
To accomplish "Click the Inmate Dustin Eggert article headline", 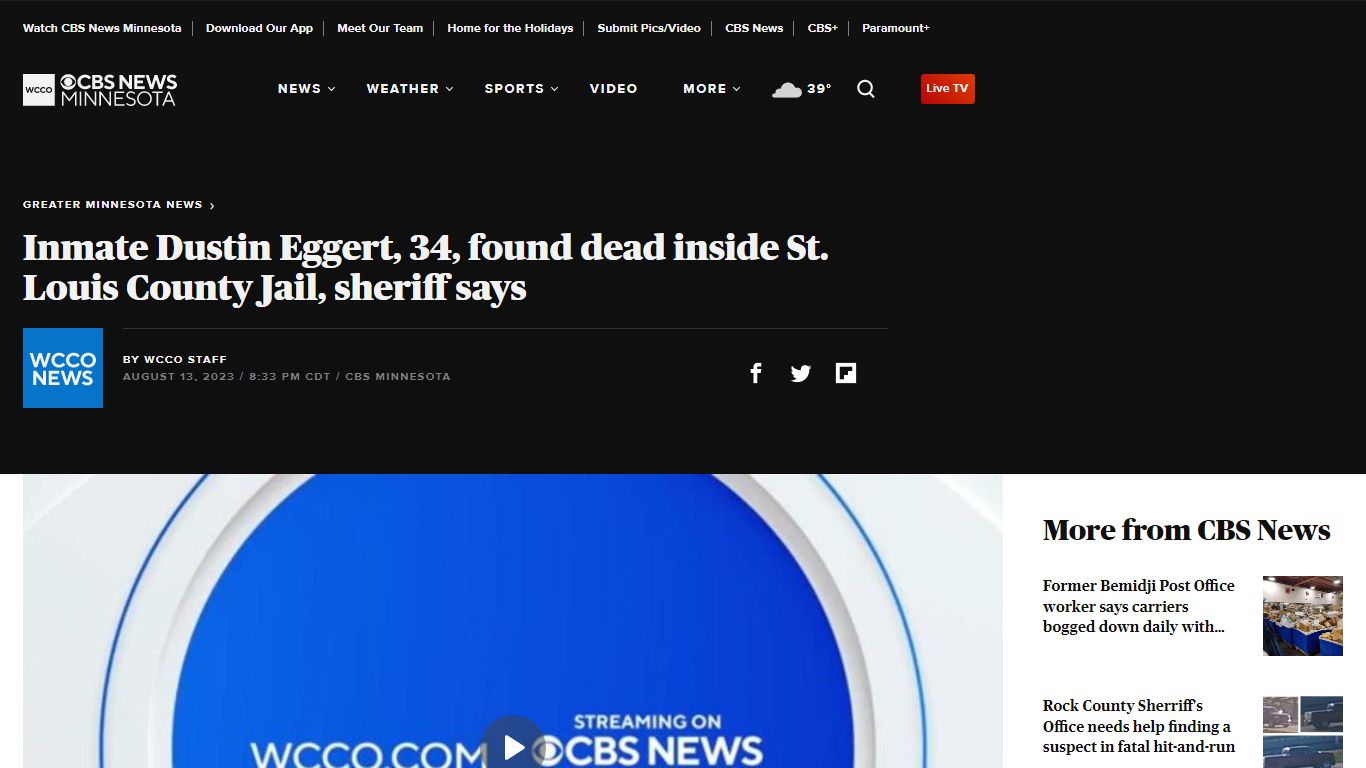I will point(426,267).
